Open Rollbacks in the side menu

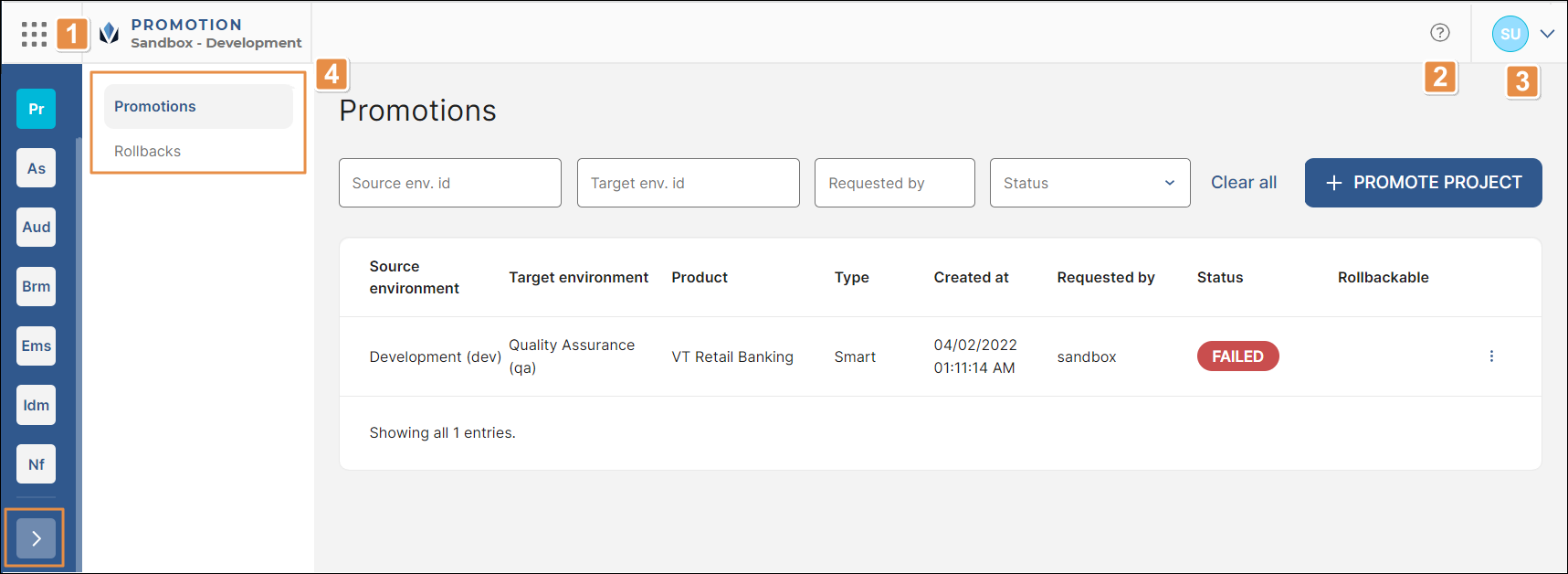click(x=148, y=152)
